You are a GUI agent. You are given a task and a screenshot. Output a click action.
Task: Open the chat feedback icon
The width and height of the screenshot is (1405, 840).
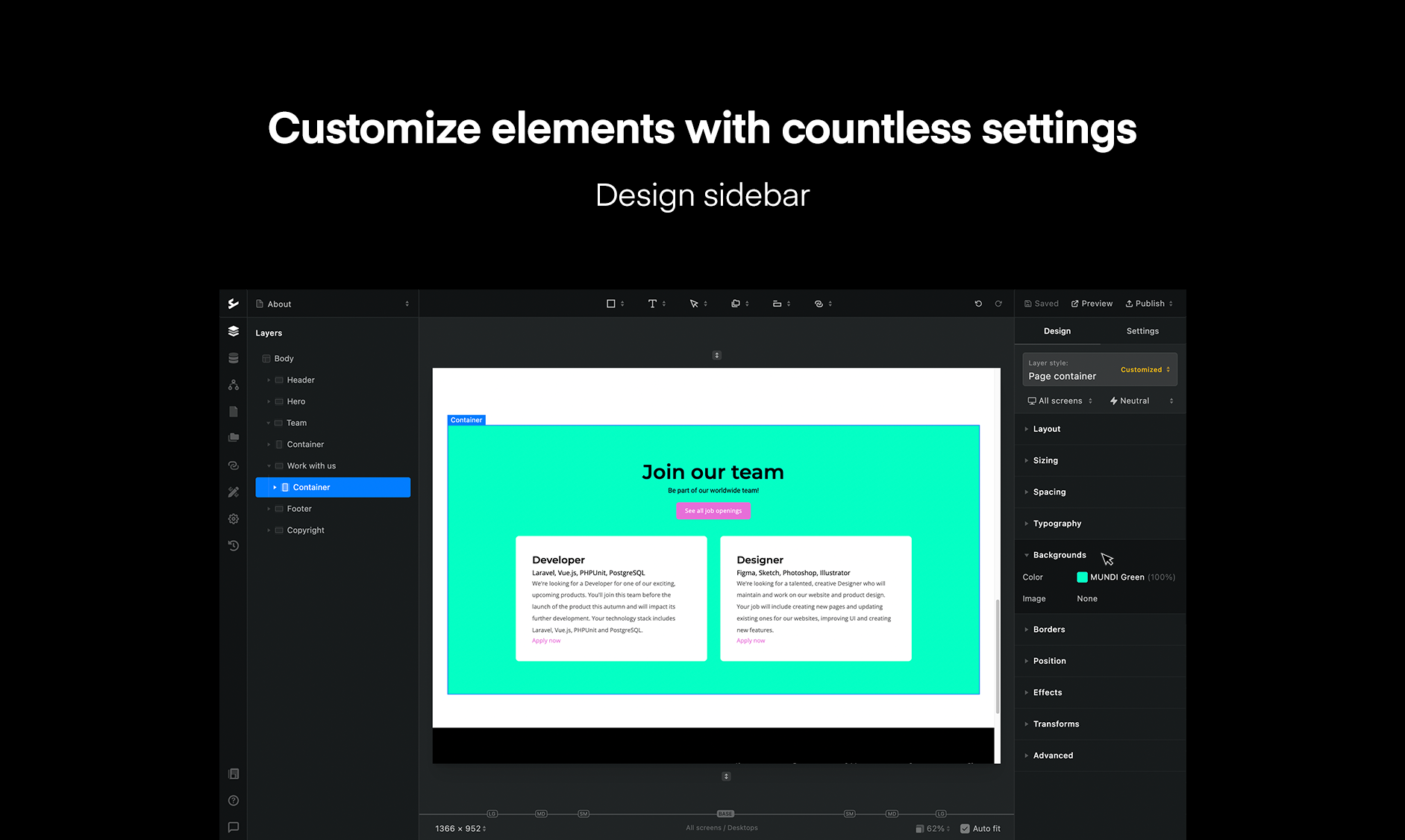tap(234, 827)
